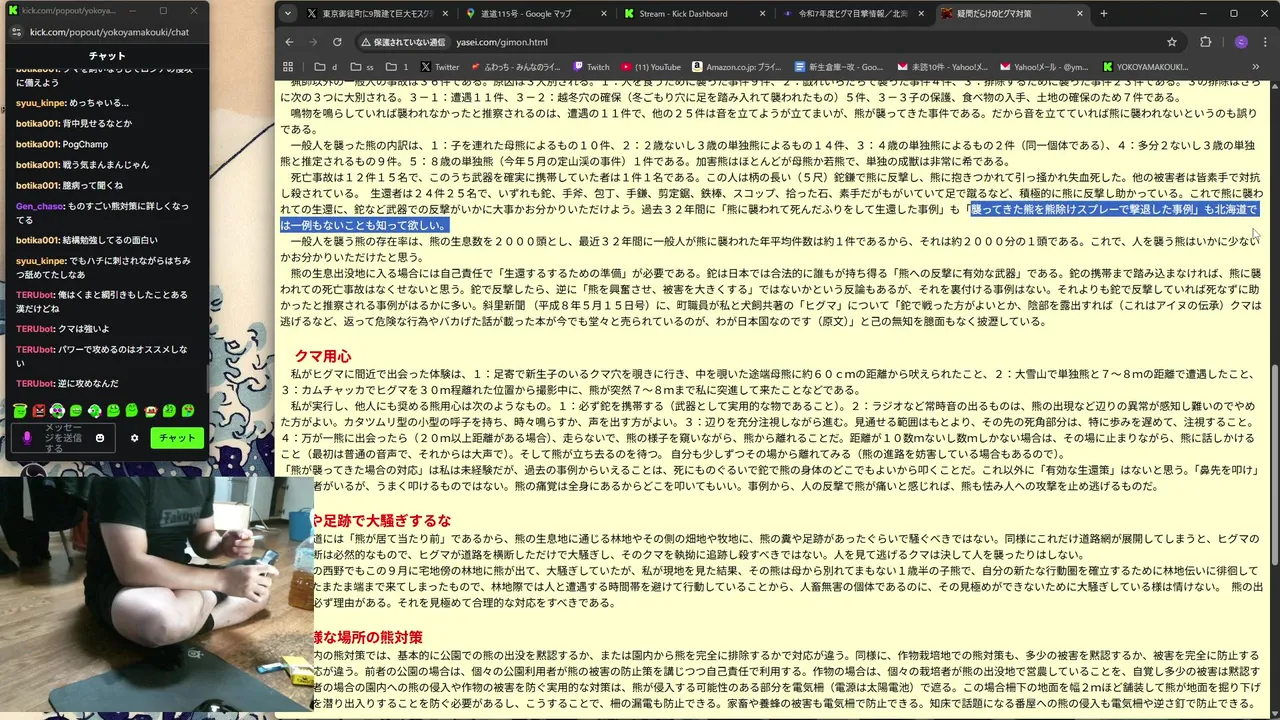Click syuu_kinpe's めっちゃいる message username
The image size is (1280, 720).
click(41, 103)
